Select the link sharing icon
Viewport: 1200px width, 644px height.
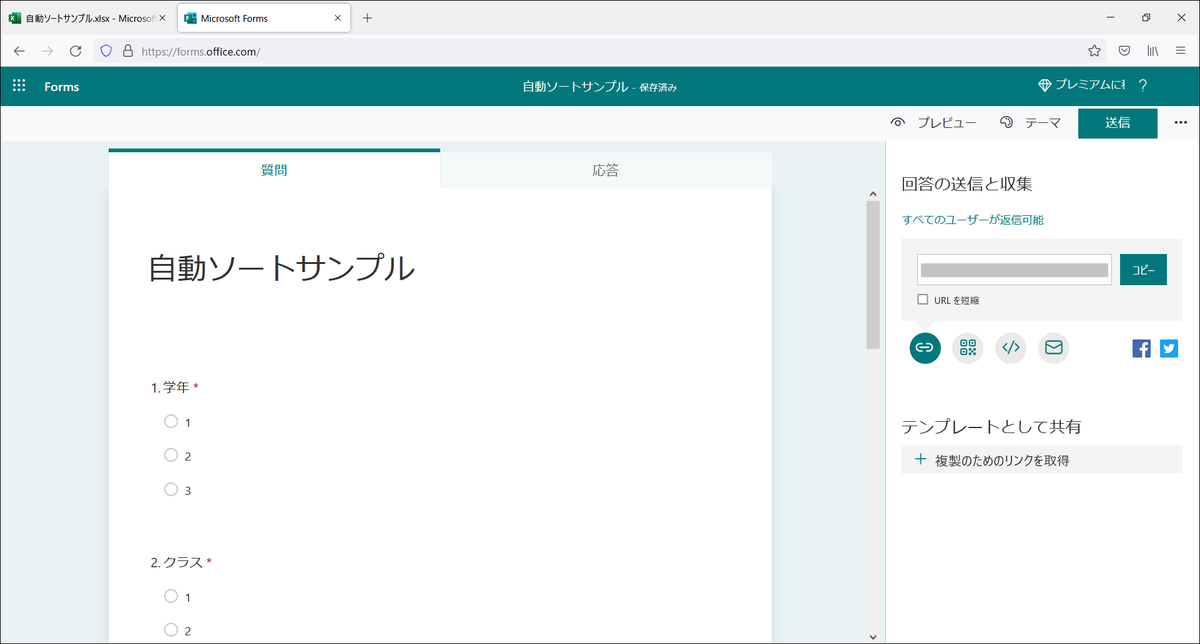click(x=924, y=348)
